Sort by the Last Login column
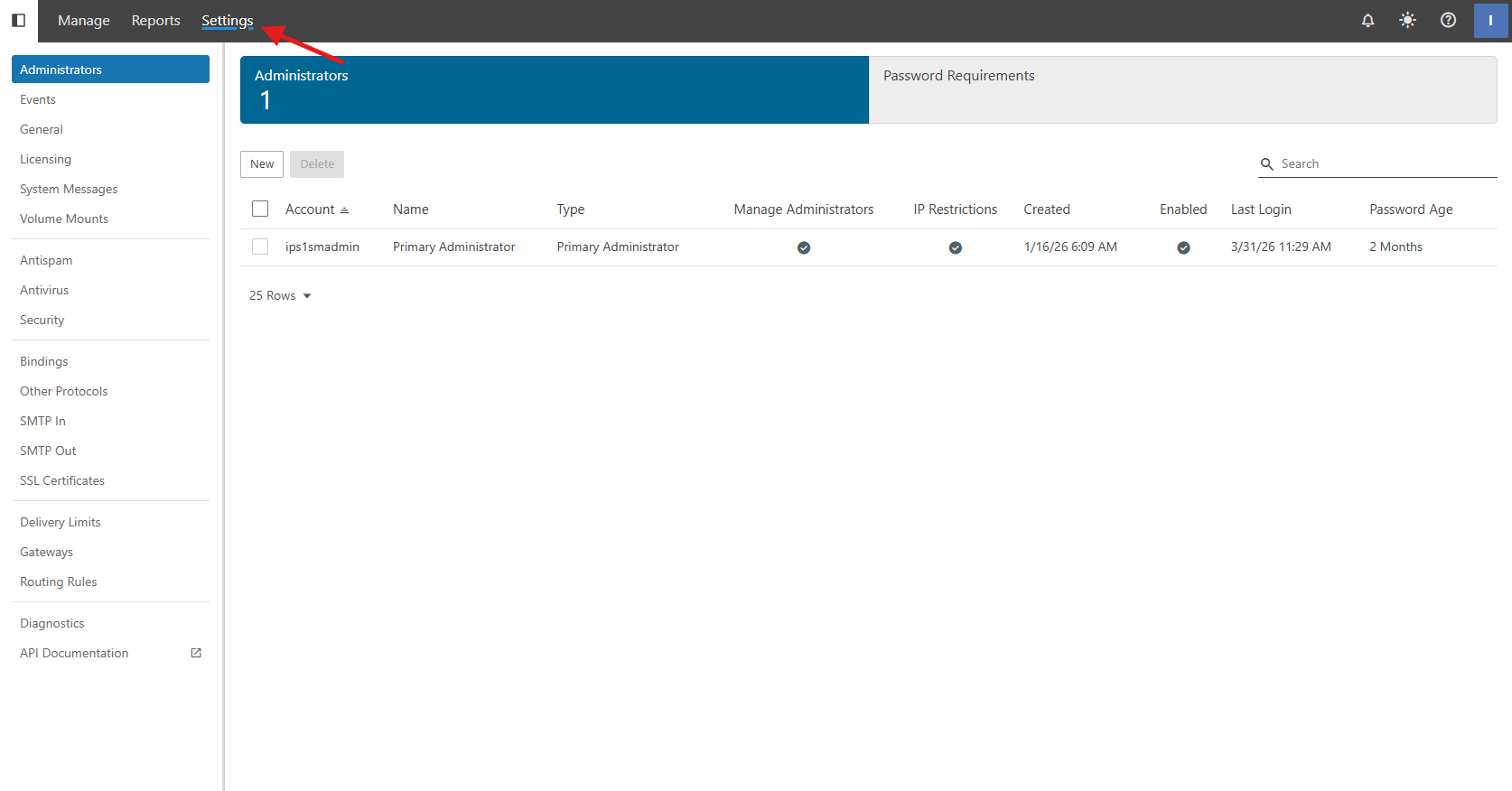This screenshot has height=791, width=1512. 1261,209
